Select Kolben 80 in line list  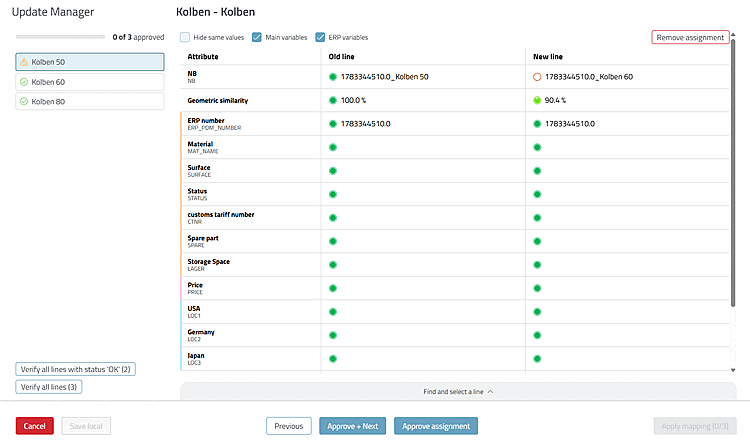click(90, 101)
